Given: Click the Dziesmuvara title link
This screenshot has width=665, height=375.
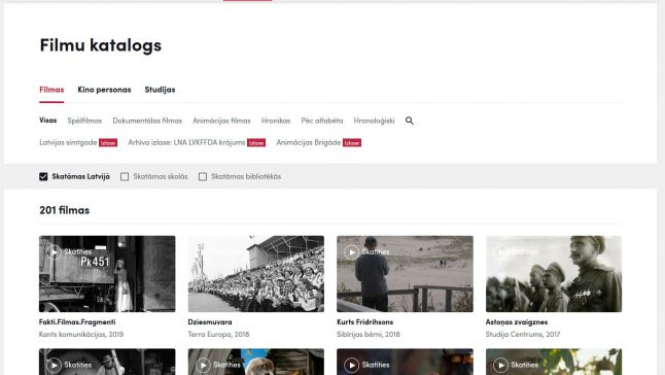Looking at the screenshot, I should click(210, 322).
